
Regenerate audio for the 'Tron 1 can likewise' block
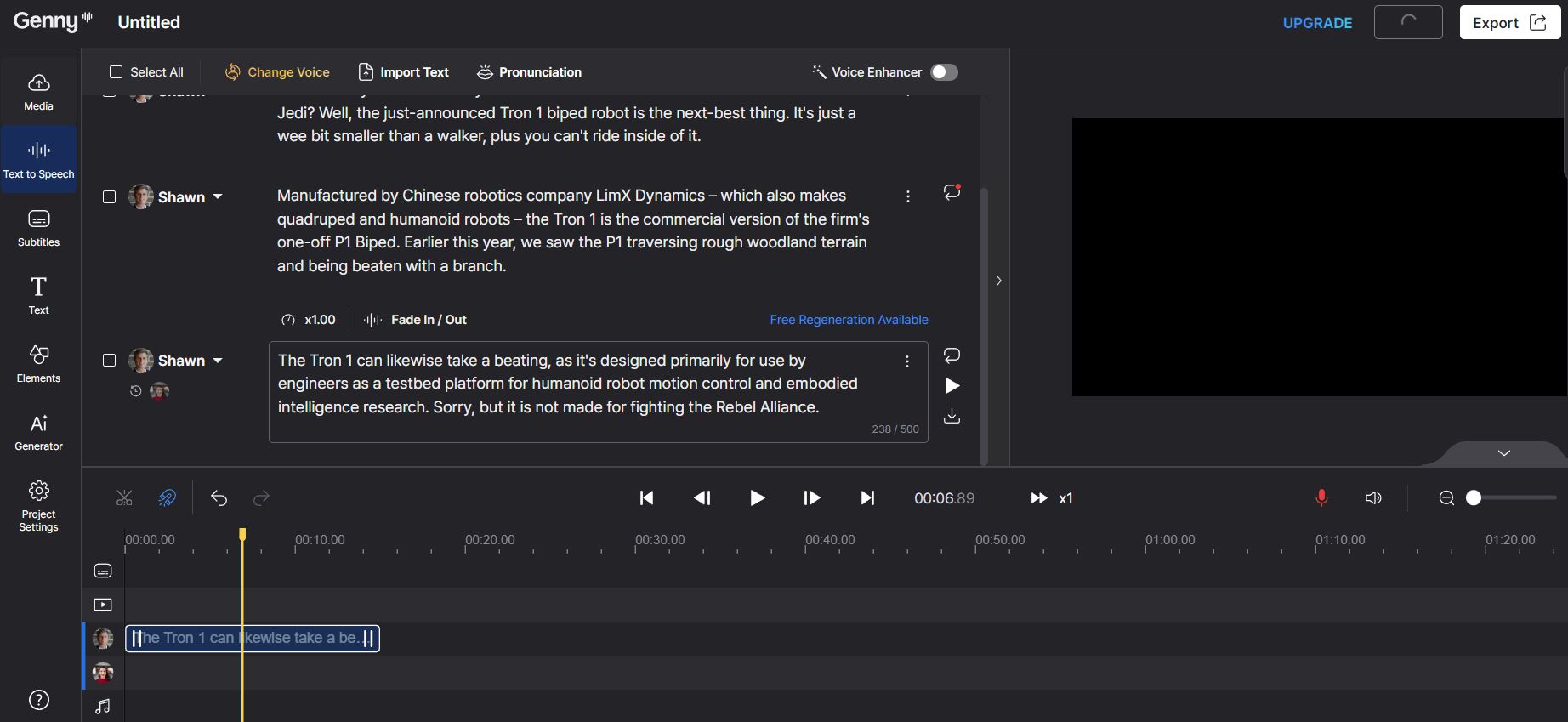[952, 355]
